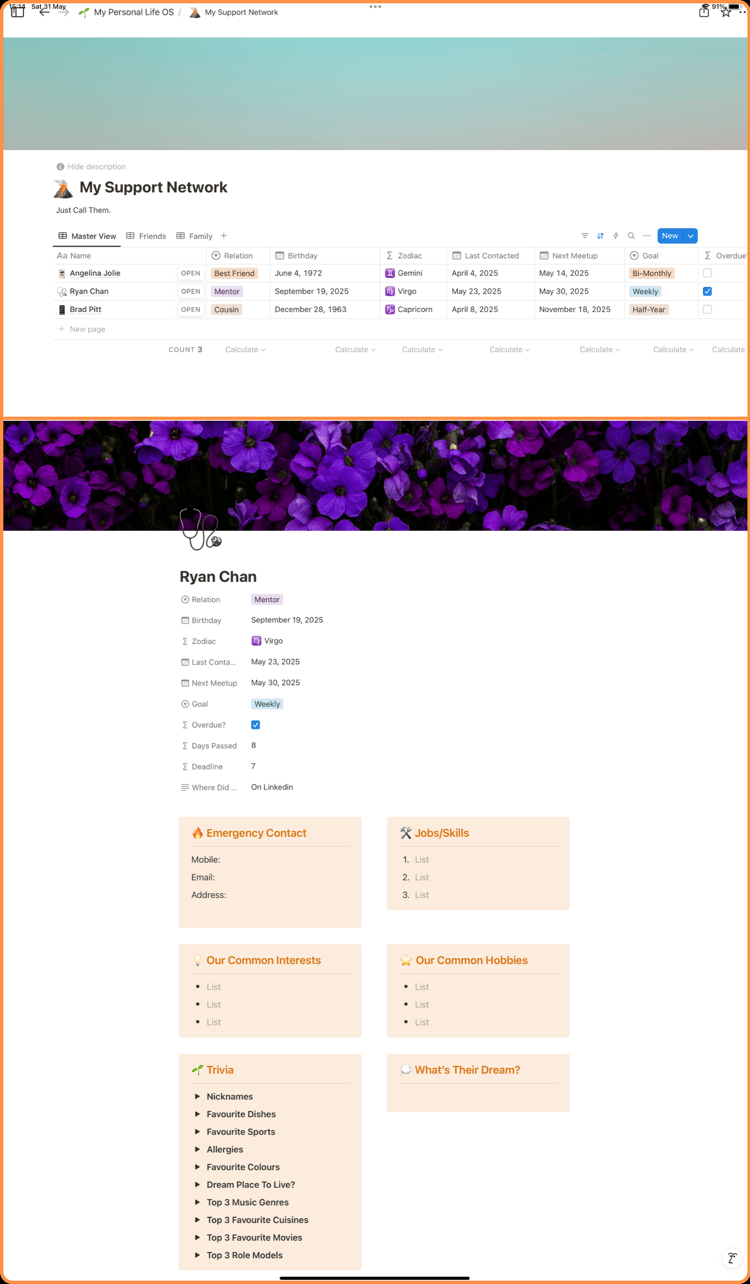Click Hide description
This screenshot has height=1284, width=750.
tap(91, 167)
